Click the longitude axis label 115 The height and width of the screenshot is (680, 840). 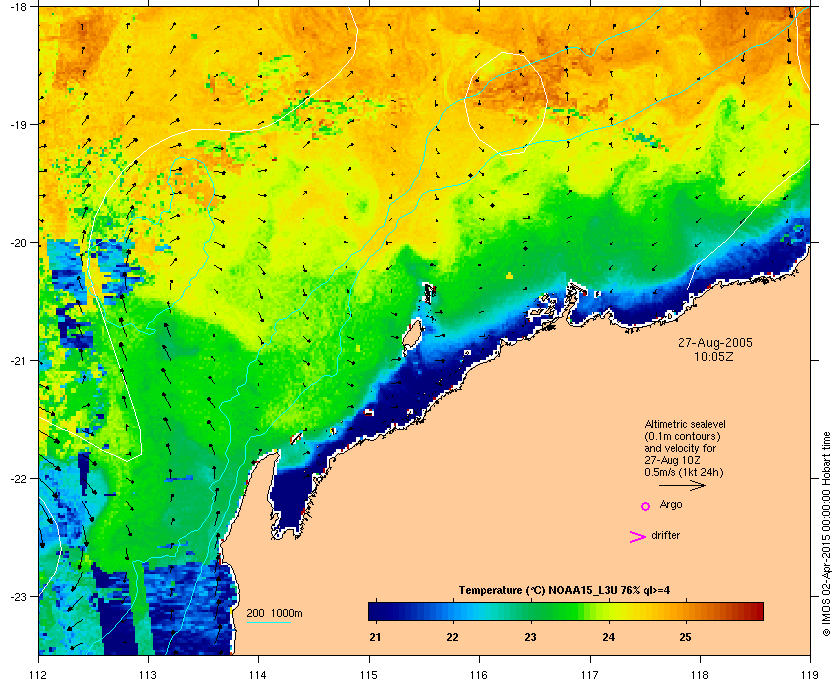(x=369, y=674)
